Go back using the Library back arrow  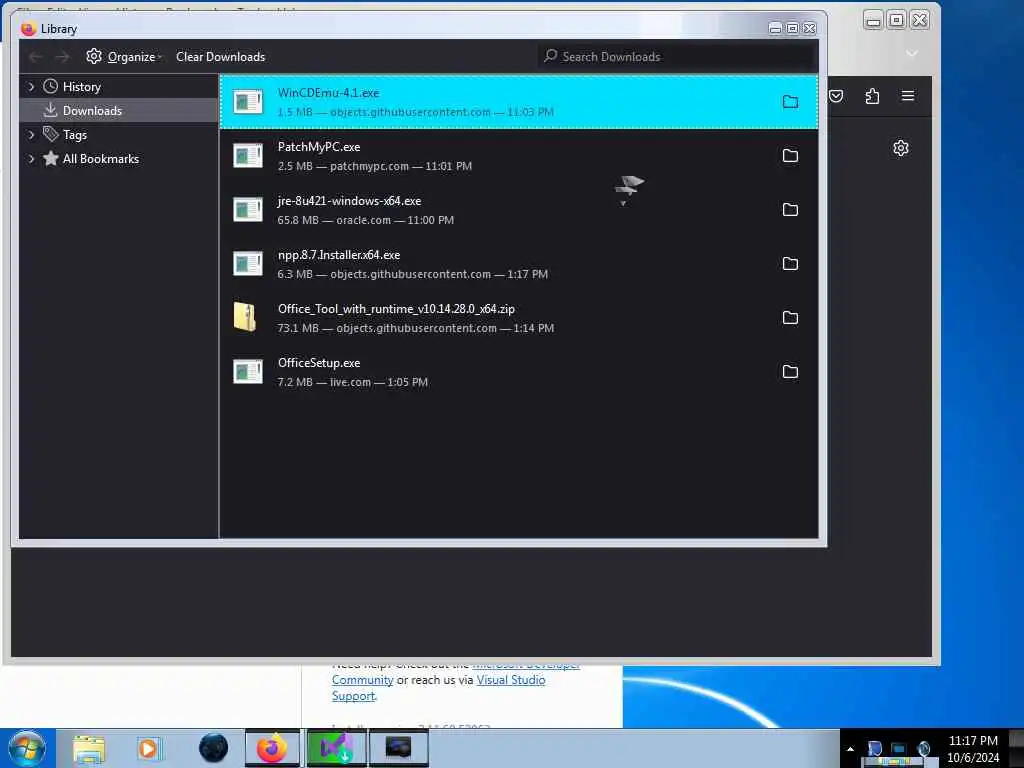(x=36, y=57)
